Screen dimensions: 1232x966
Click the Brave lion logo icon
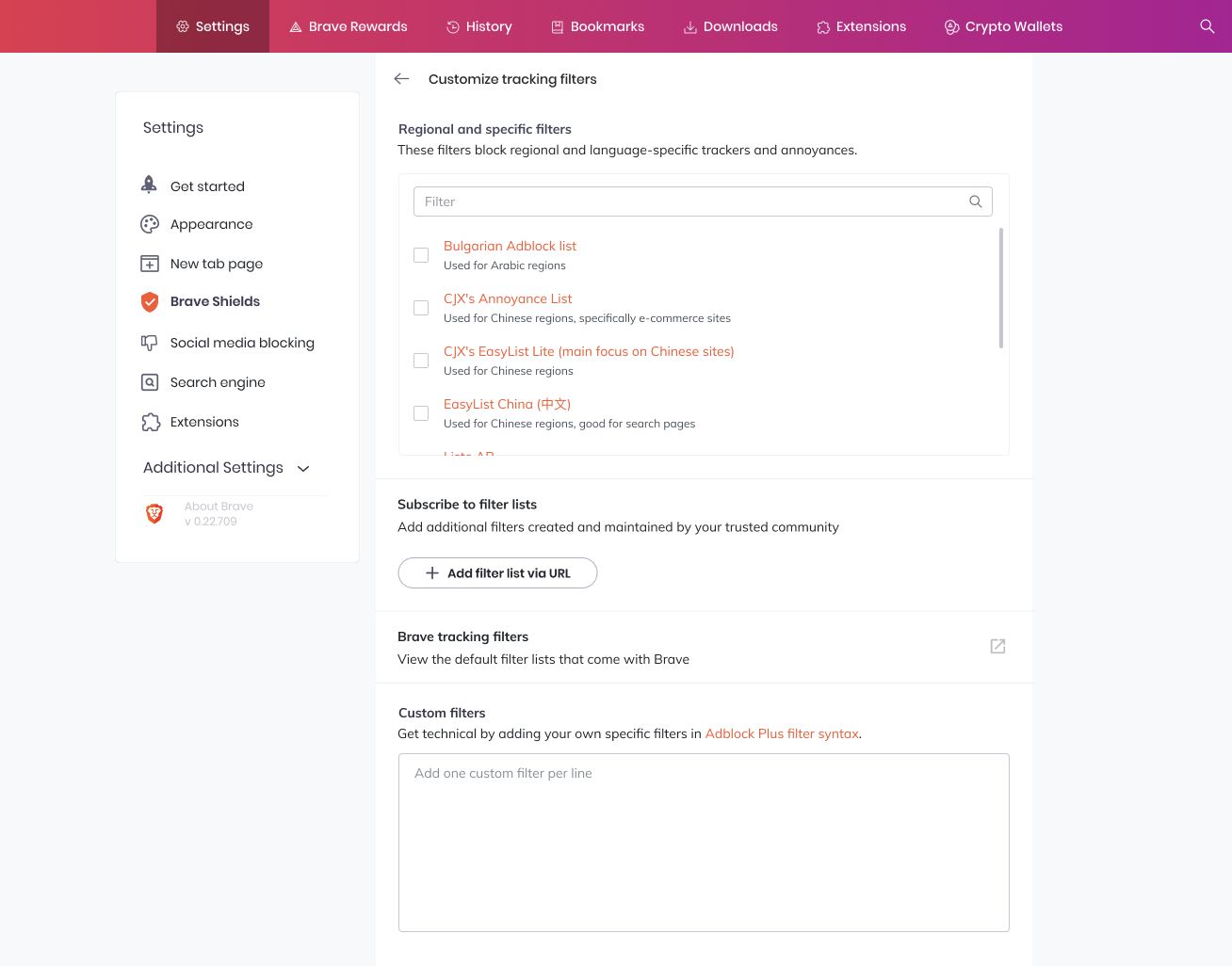pos(154,513)
